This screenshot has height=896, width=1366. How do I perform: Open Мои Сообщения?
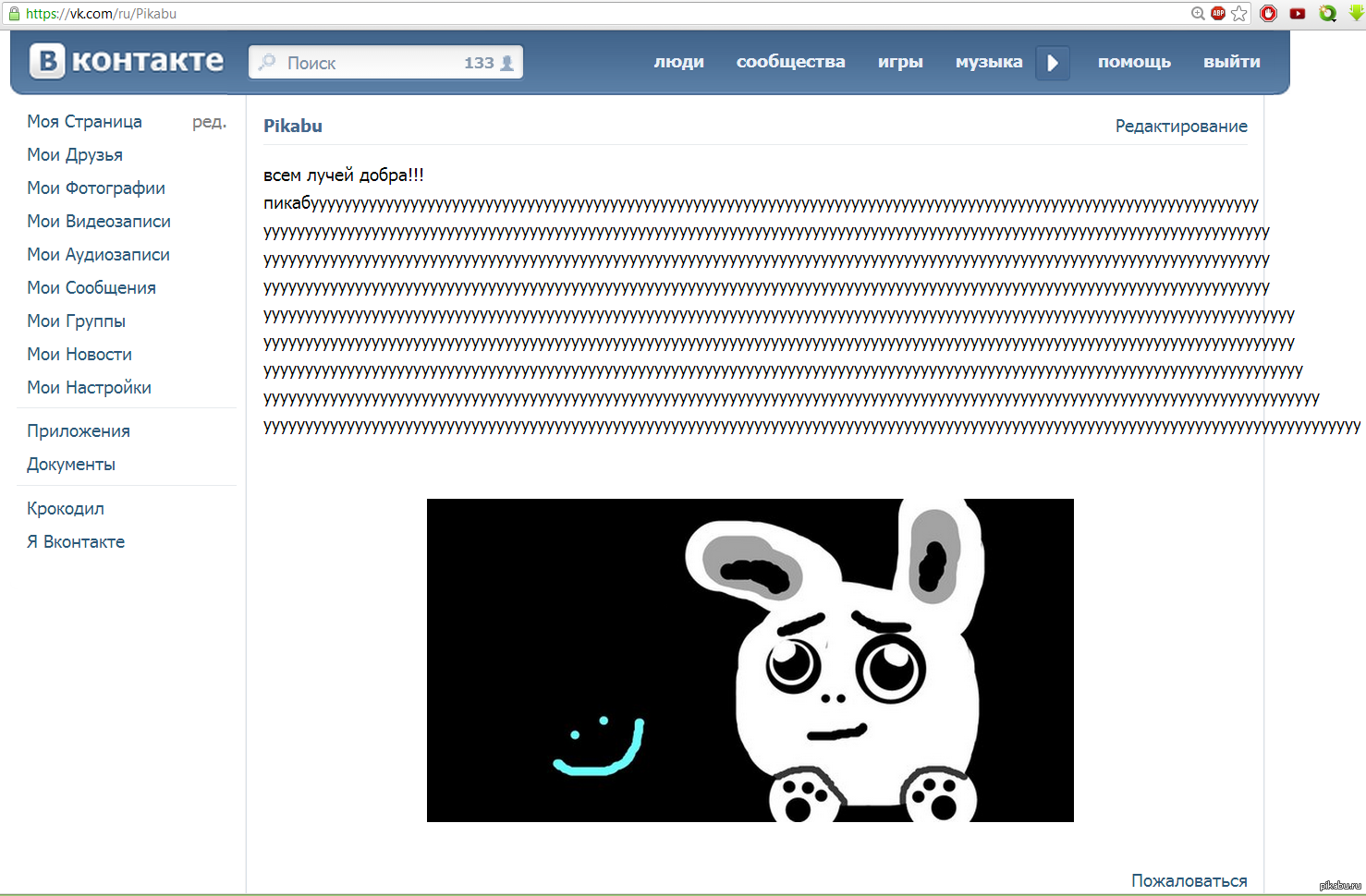(x=91, y=288)
